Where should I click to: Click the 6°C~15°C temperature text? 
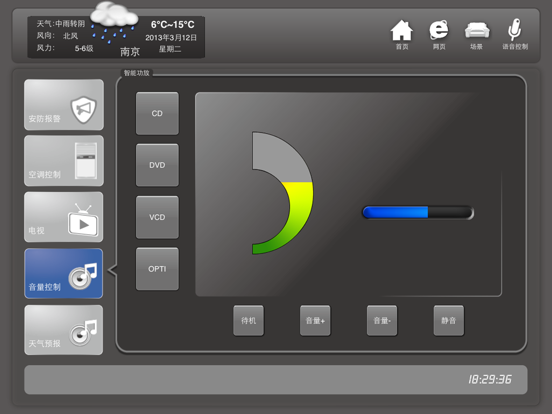pyautogui.click(x=172, y=25)
